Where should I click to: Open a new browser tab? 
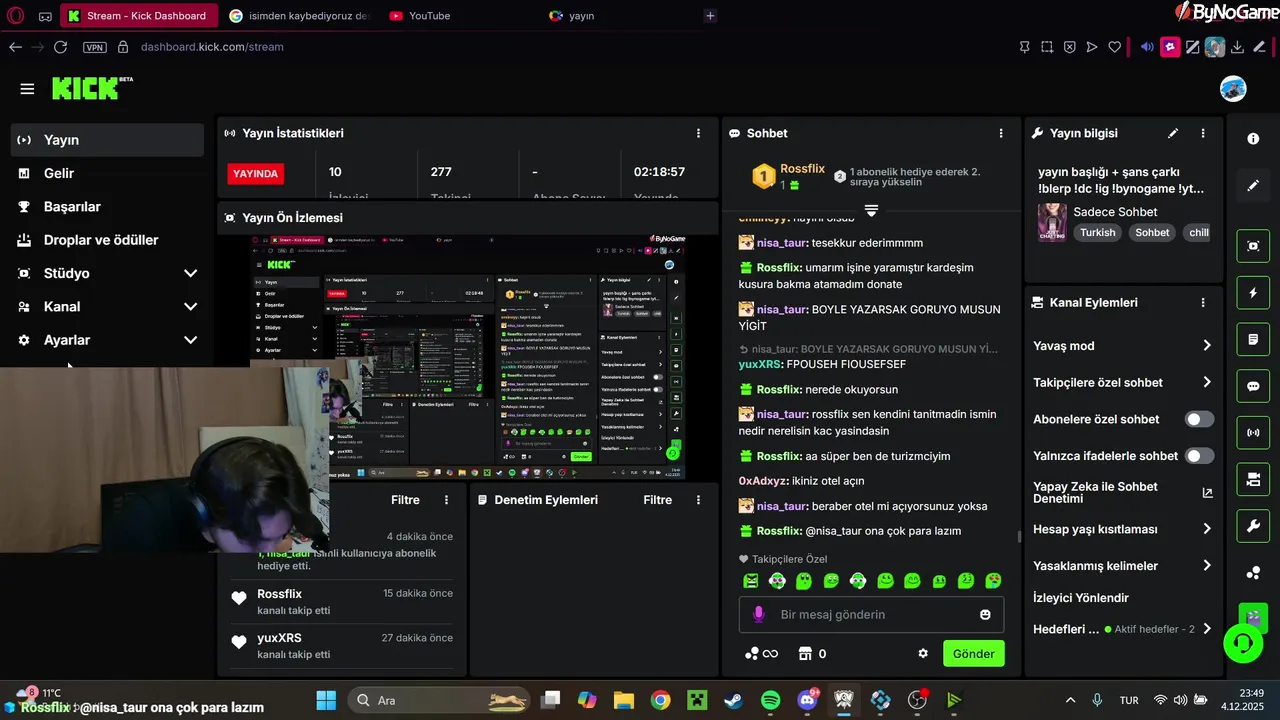(710, 15)
